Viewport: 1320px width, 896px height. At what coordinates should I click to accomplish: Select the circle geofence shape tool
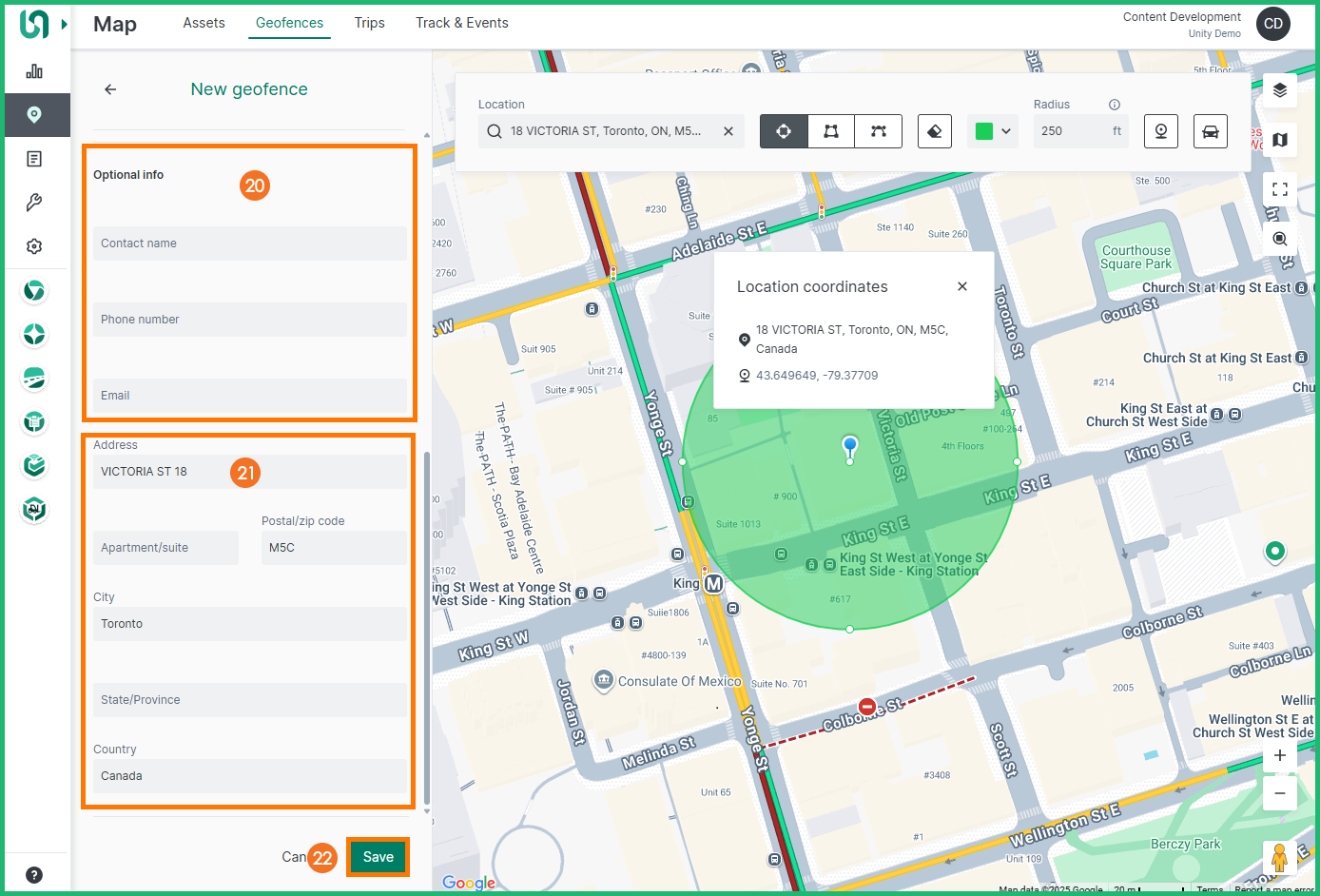[x=784, y=131]
